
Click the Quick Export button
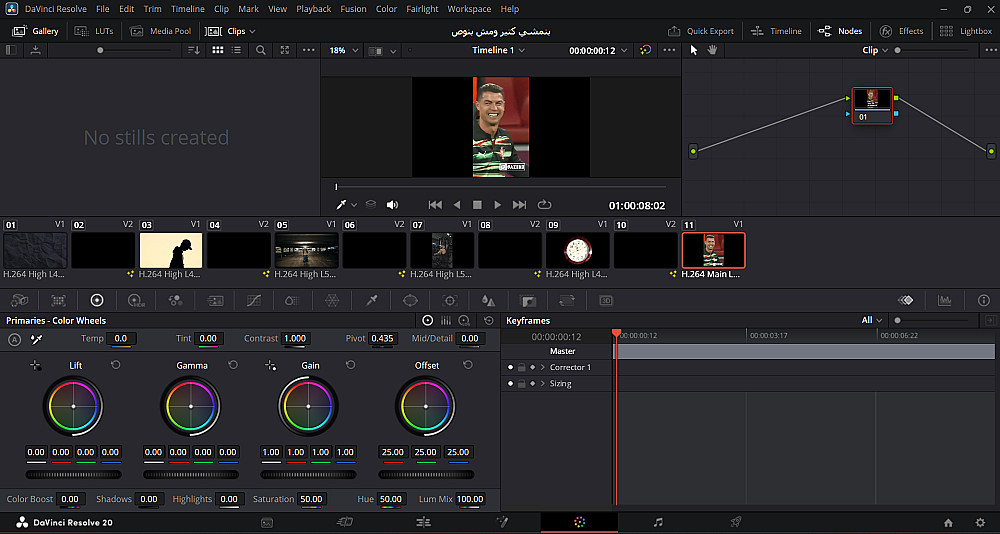pyautogui.click(x=701, y=31)
